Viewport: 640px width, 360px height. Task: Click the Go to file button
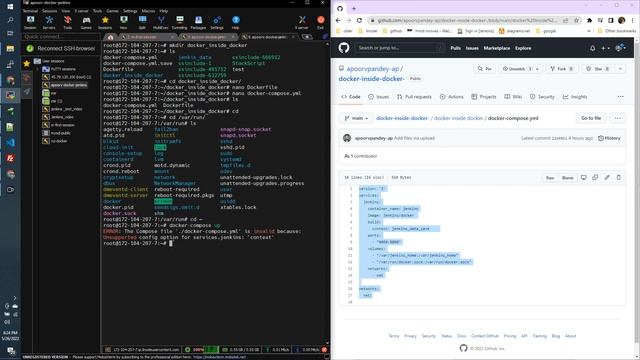[591, 118]
